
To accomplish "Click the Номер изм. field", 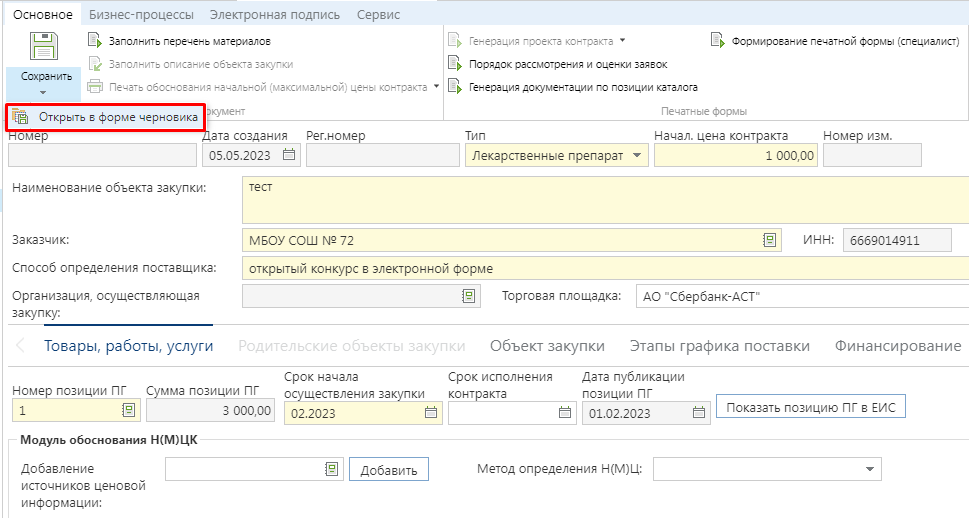I will [872, 155].
